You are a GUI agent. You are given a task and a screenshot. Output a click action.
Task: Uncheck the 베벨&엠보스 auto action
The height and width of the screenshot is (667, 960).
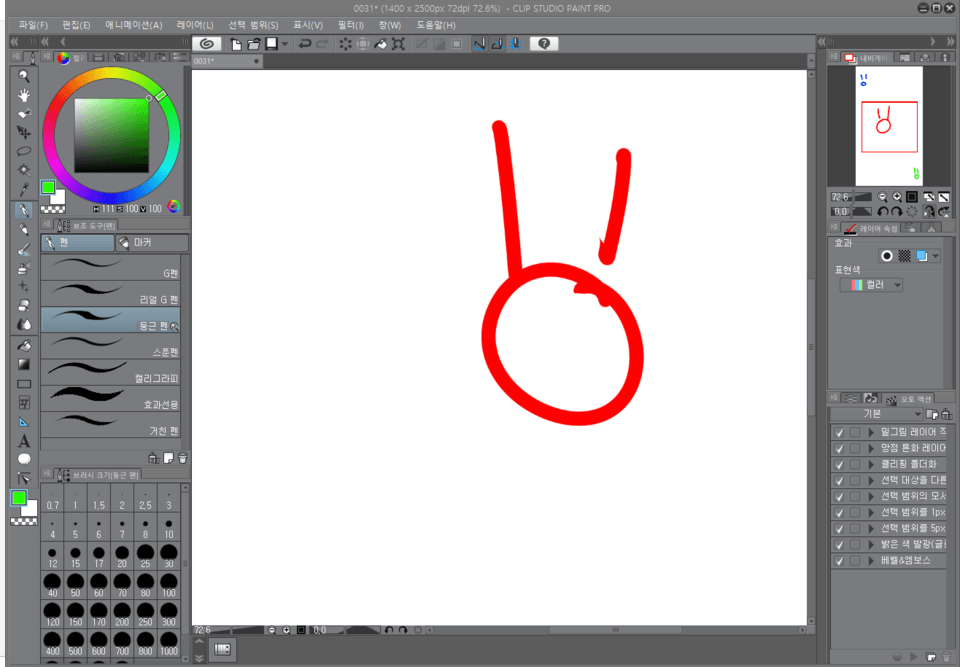point(840,561)
